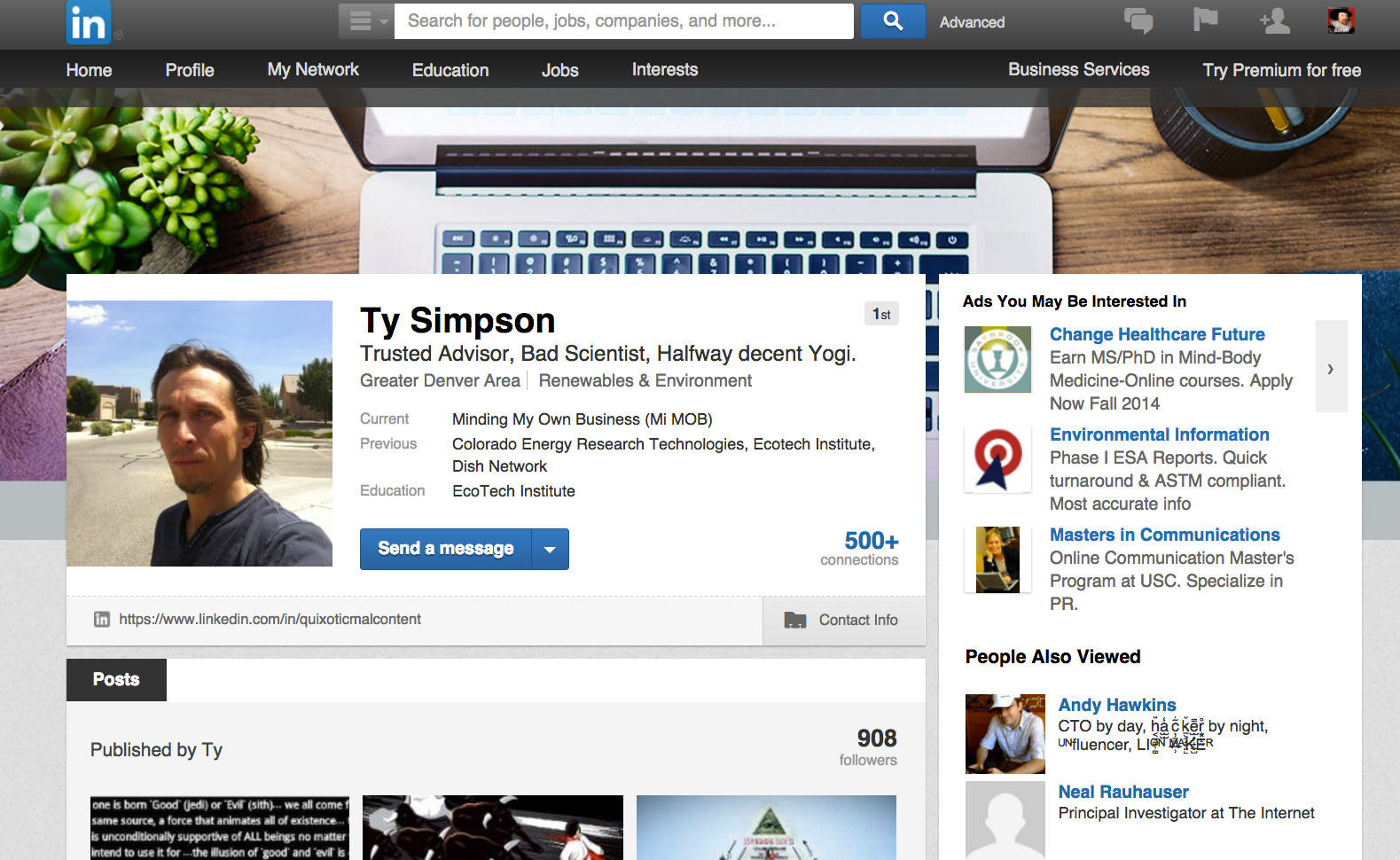Open the Dish Network company link
Image resolution: width=1400 pixels, height=860 pixels.
499,466
